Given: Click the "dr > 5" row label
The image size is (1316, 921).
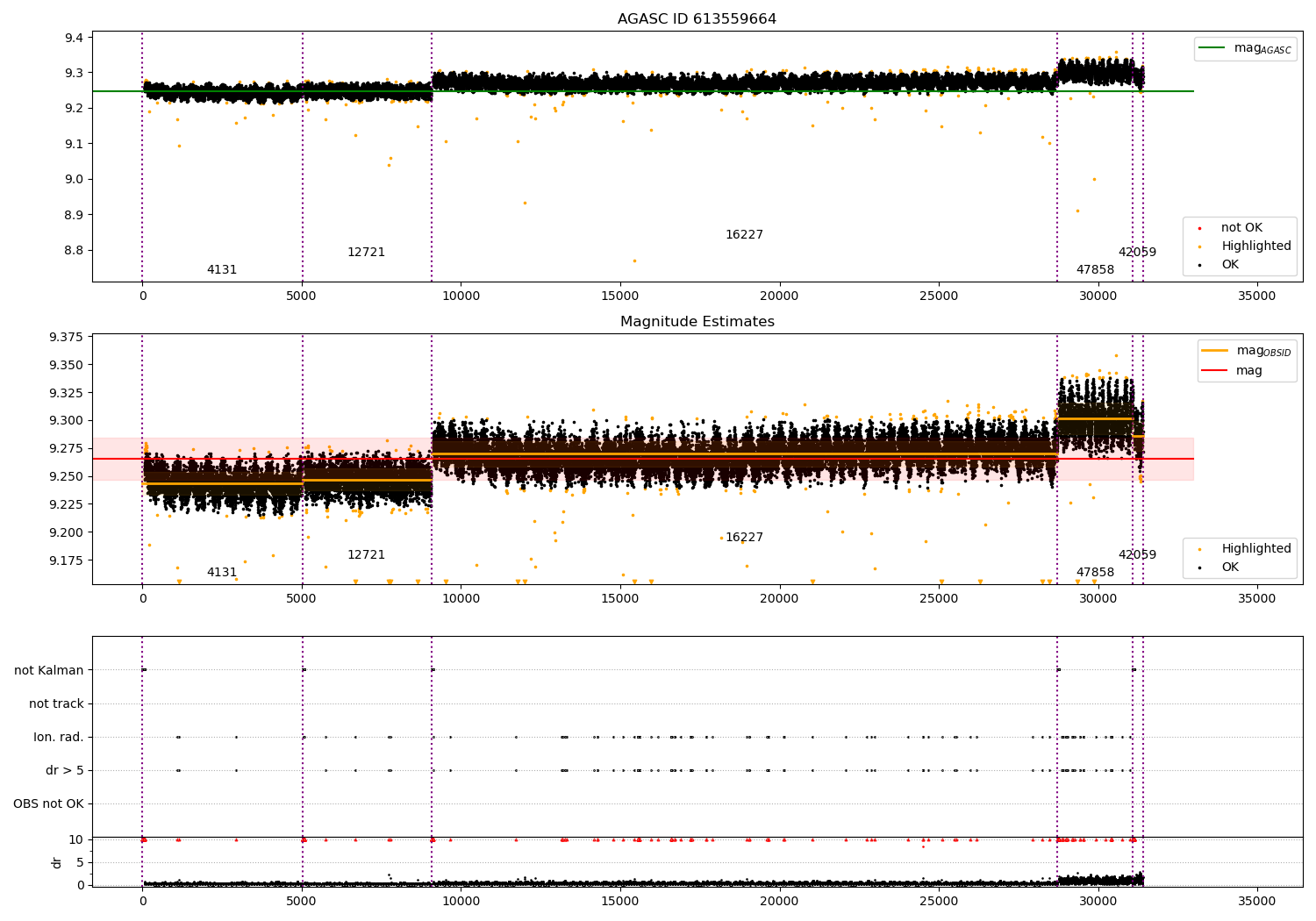Looking at the screenshot, I should point(65,771).
